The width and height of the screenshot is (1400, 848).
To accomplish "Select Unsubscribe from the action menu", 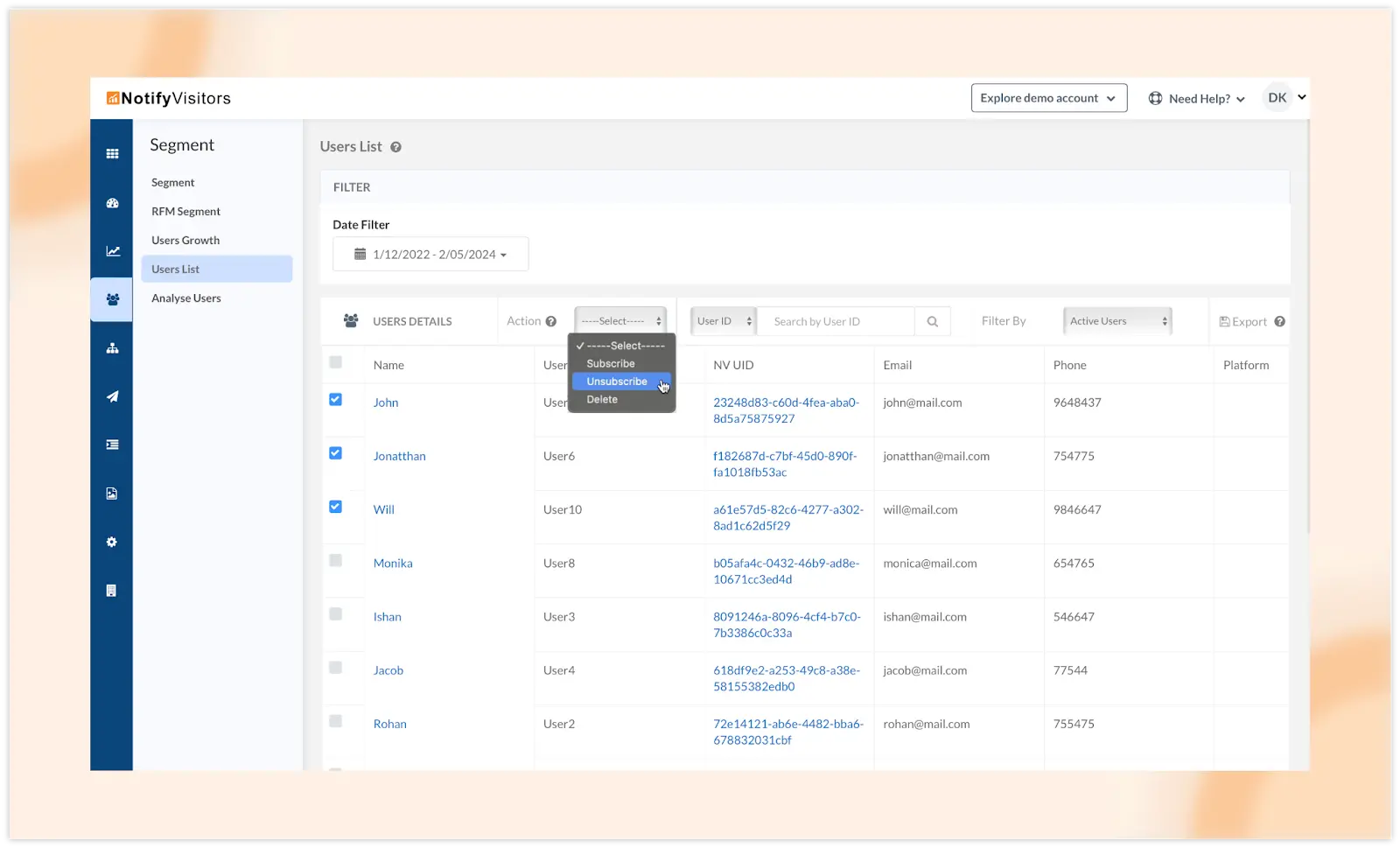I will 617,382.
